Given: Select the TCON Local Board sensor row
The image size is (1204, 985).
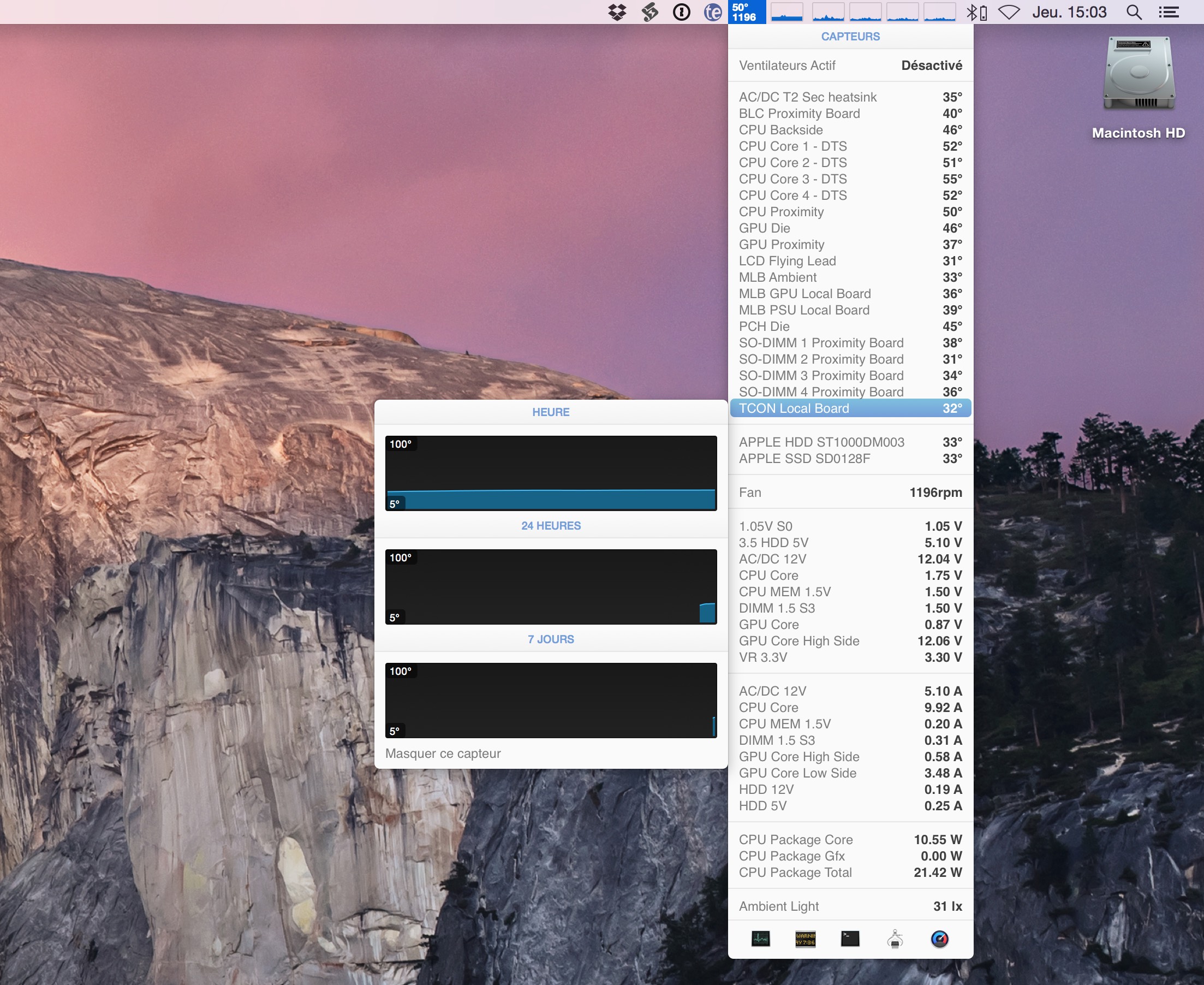Looking at the screenshot, I should 850,408.
